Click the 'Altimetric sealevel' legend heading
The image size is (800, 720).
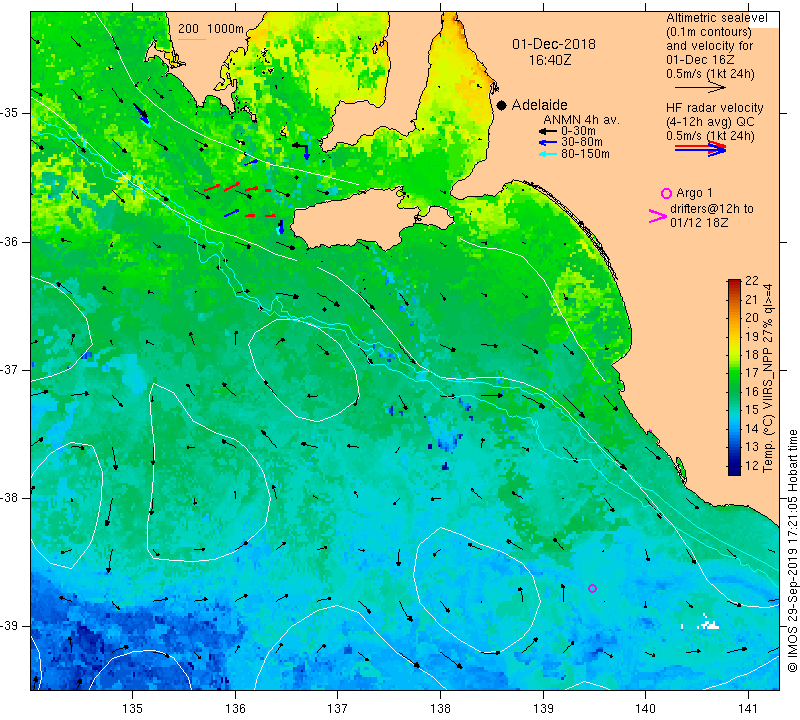(x=716, y=18)
